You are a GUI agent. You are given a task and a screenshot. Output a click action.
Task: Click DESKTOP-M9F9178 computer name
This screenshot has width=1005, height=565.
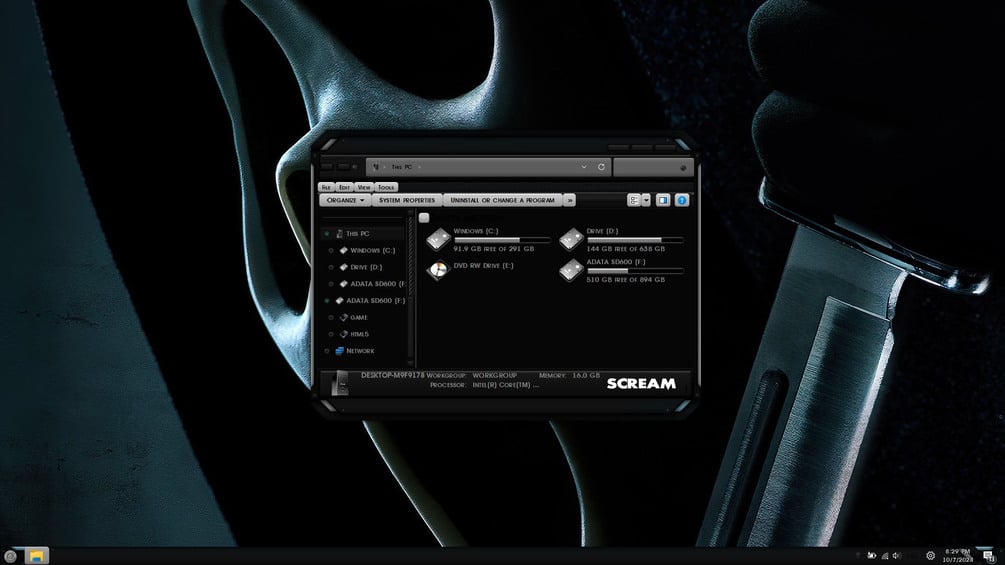point(392,375)
